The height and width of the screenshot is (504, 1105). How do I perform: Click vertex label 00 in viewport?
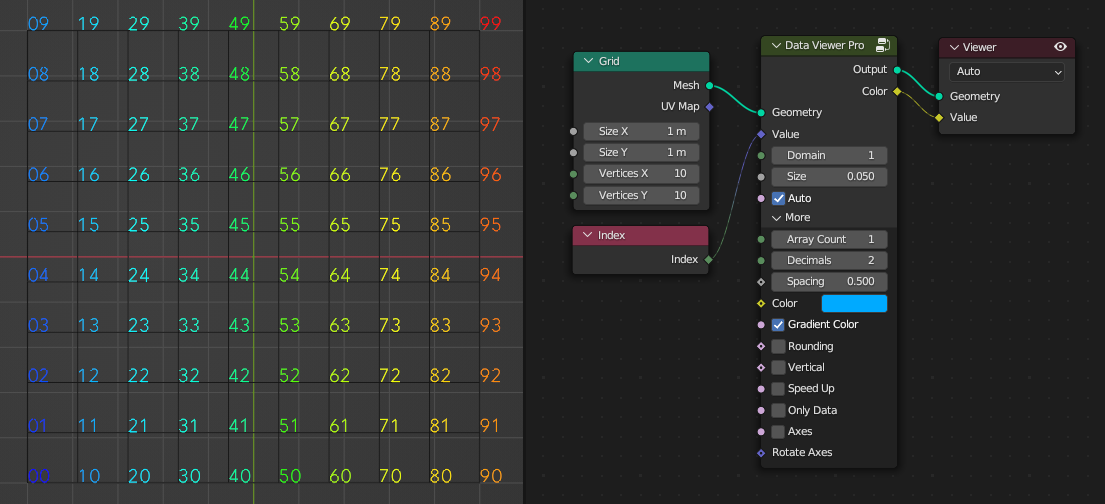[38, 477]
